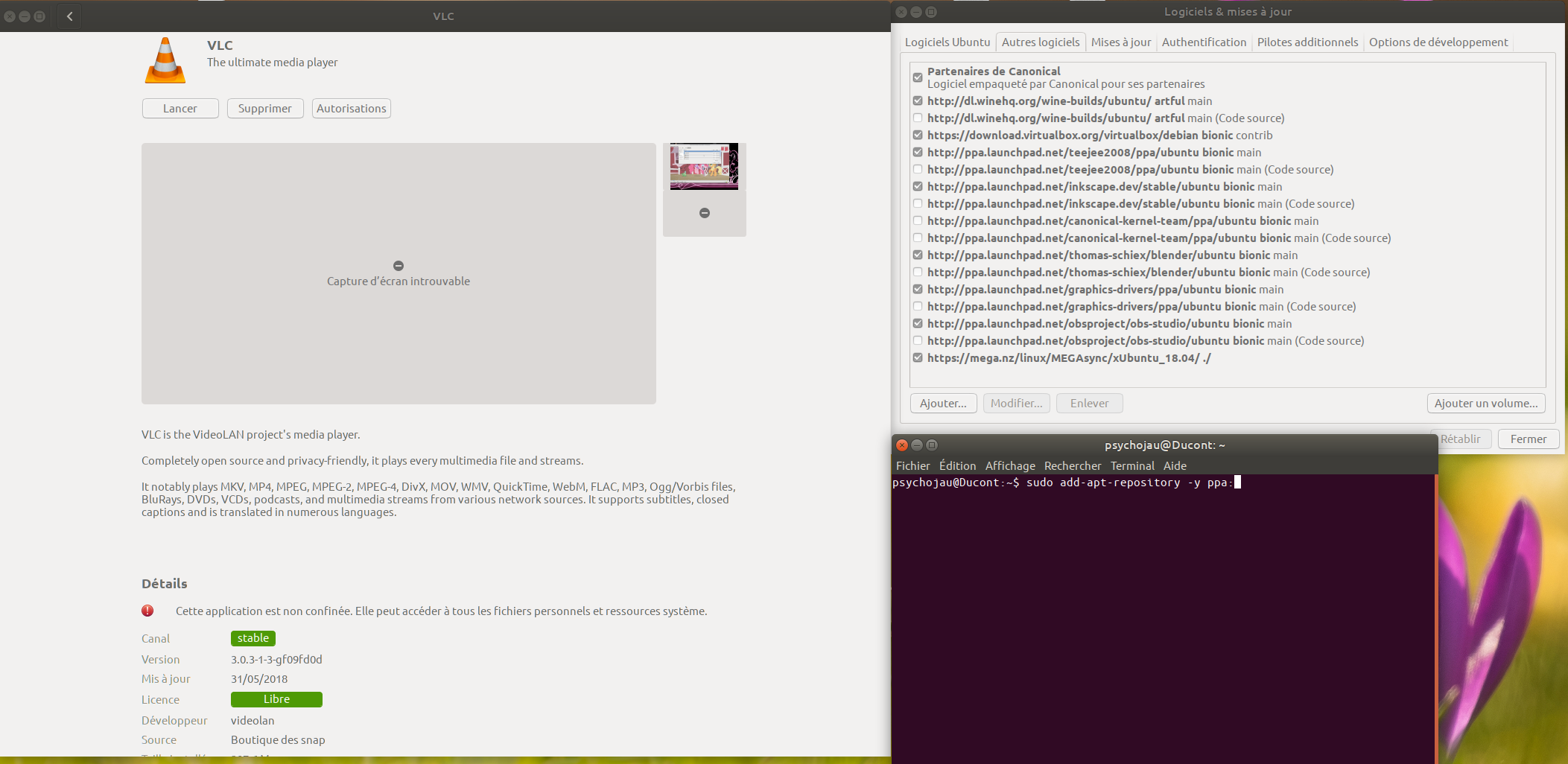Click the green 'stable' channel badge
This screenshot has width=1568, height=764.
click(253, 638)
